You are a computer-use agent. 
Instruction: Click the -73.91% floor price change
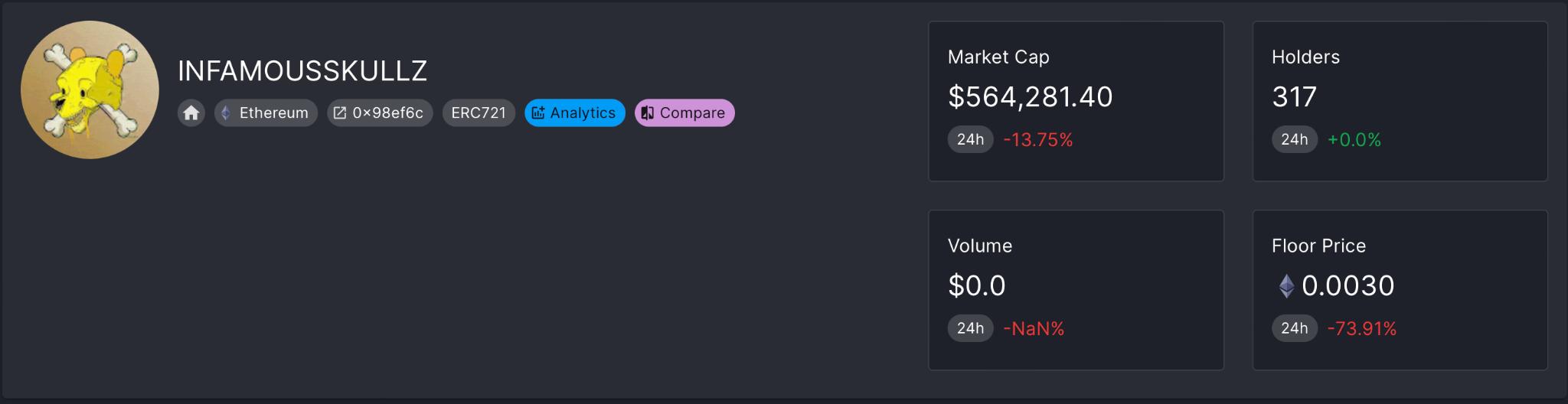click(1361, 329)
